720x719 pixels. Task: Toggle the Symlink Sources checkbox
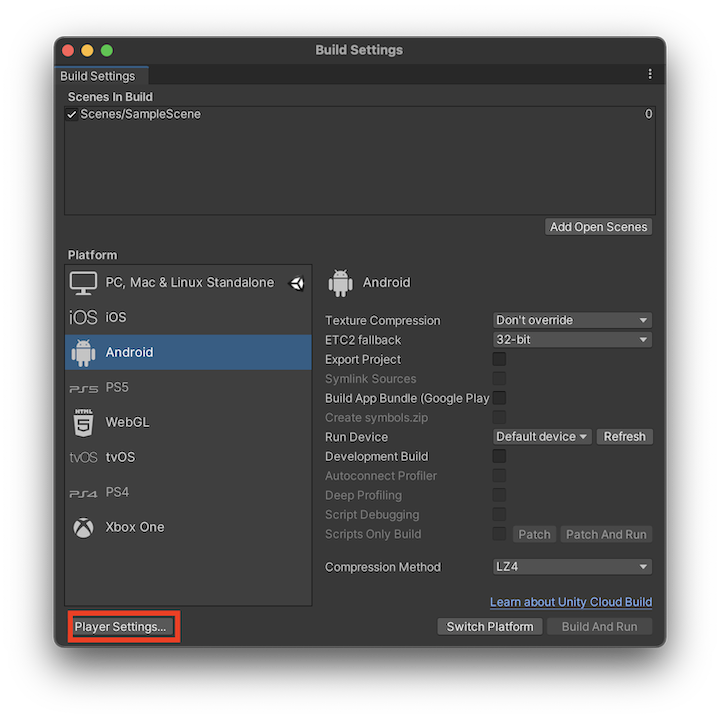click(x=499, y=378)
